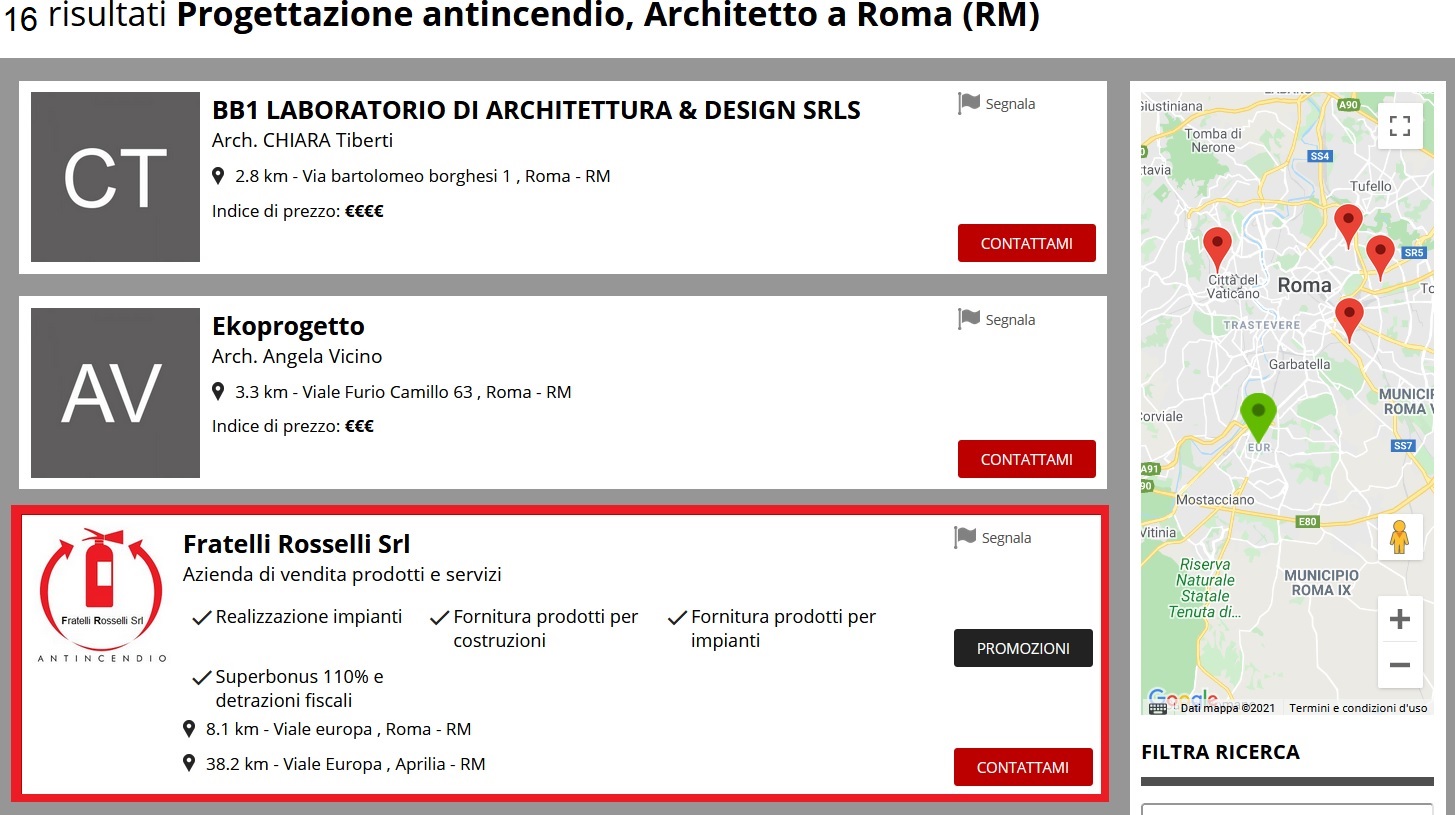The image size is (1455, 815).
Task: Click CONTATTAMI for Fratelli Rosselli Srl
Action: tap(1023, 767)
